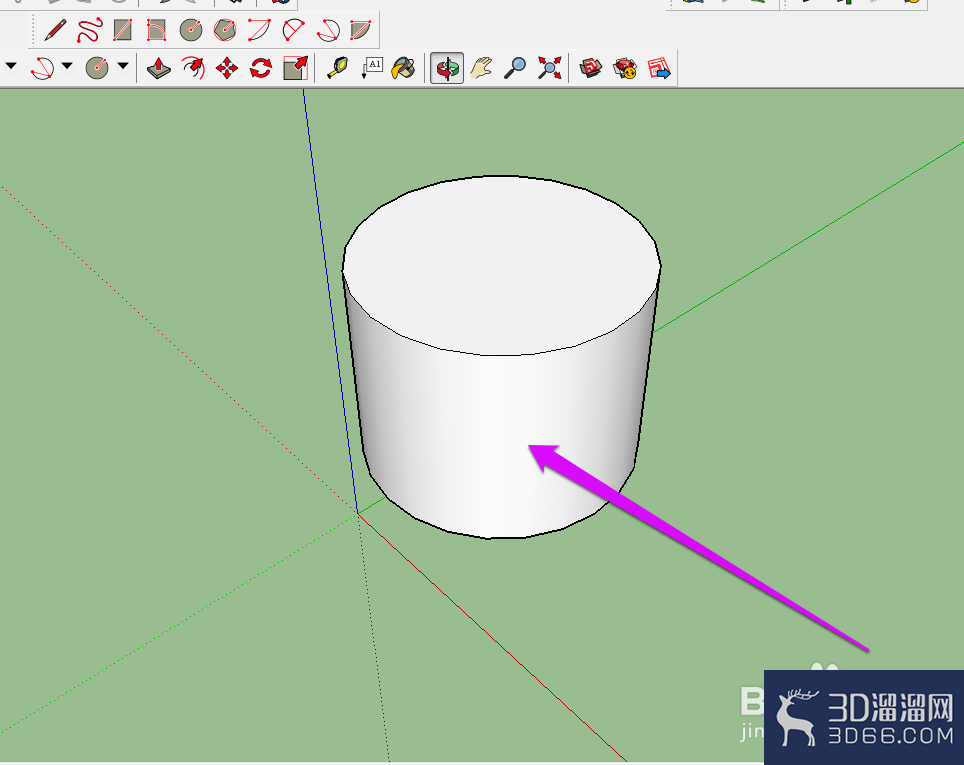964x765 pixels.
Task: Select the Polygon tool
Action: point(225,30)
